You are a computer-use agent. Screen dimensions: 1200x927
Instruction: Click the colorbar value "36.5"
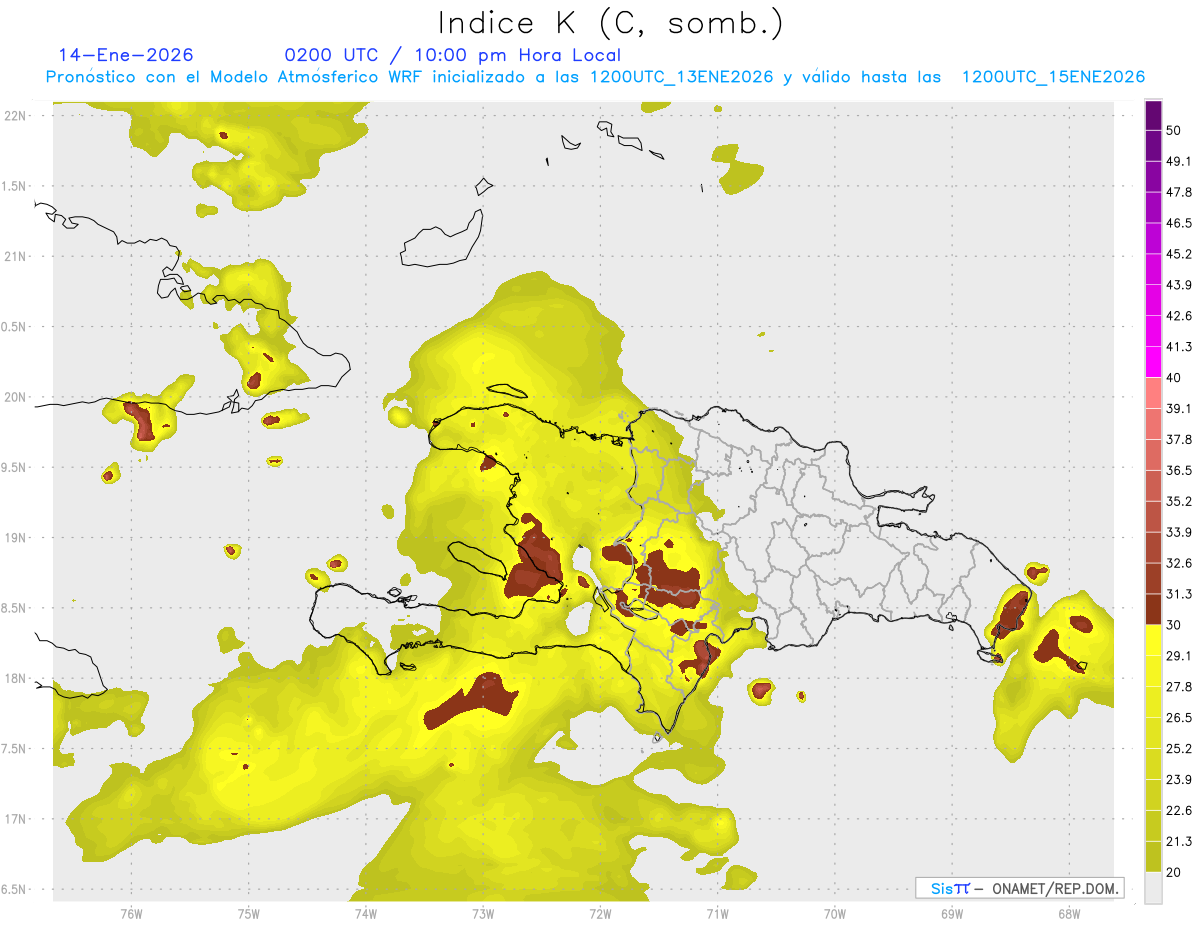[x=1179, y=470]
